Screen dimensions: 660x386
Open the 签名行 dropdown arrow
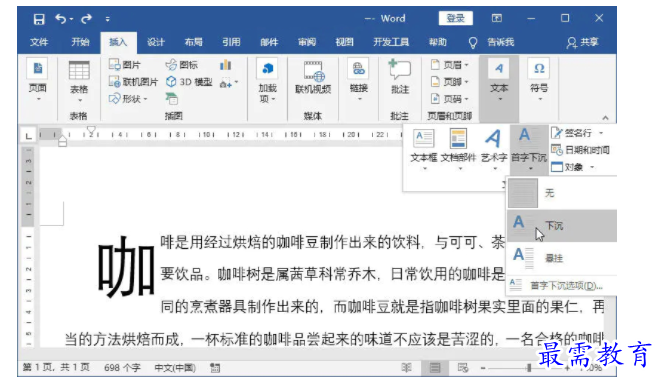point(601,133)
